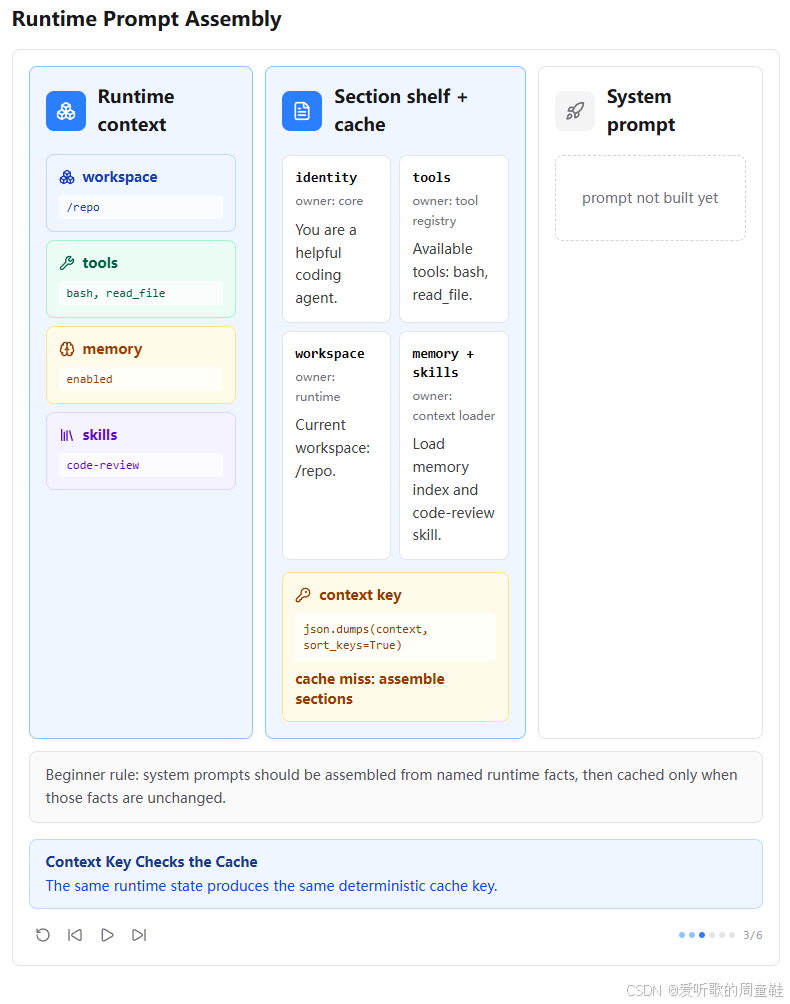790x1004 pixels.
Task: Click the System prompt rocket icon
Action: click(575, 111)
